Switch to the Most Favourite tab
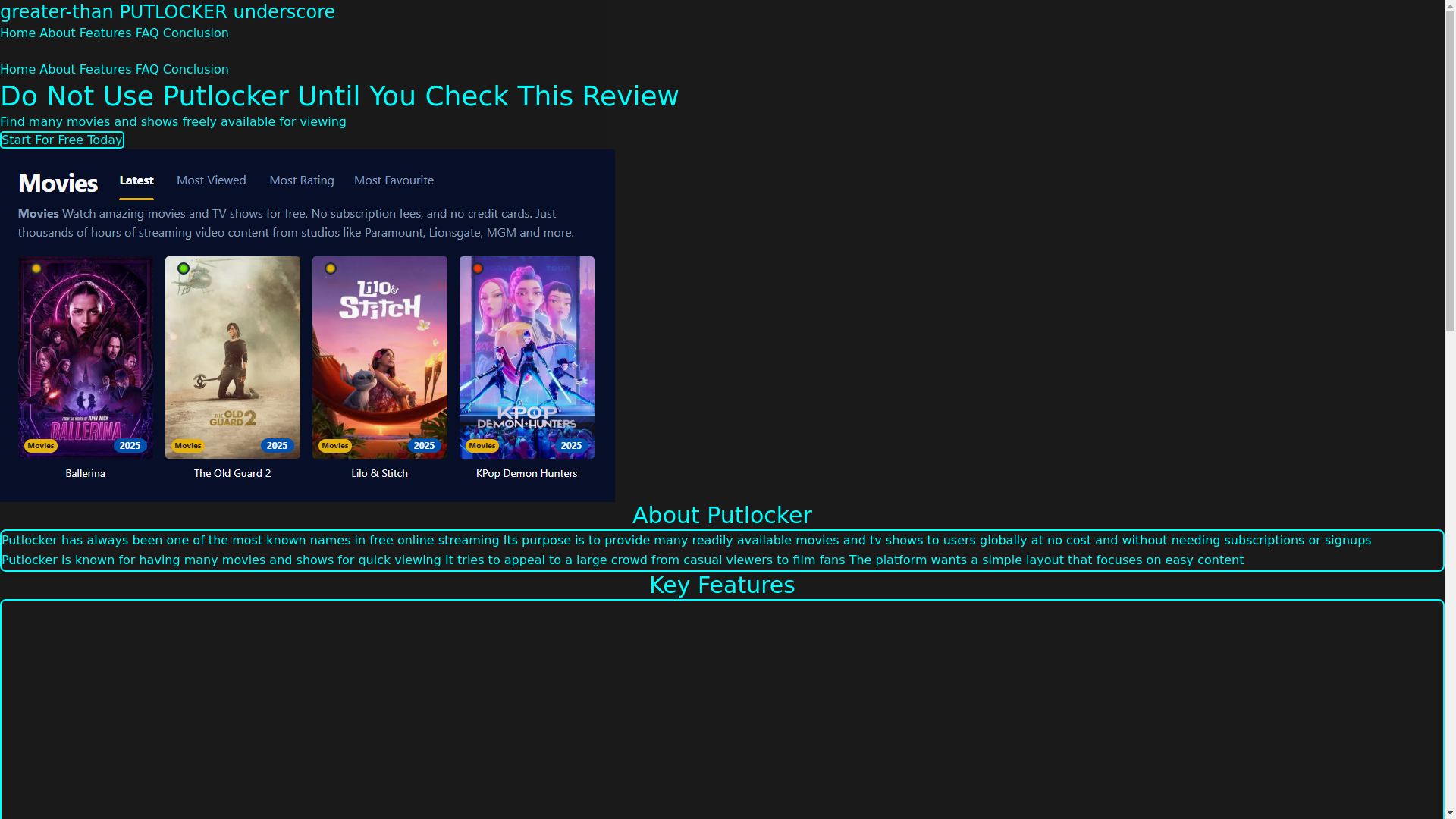The image size is (1456, 819). [x=394, y=180]
